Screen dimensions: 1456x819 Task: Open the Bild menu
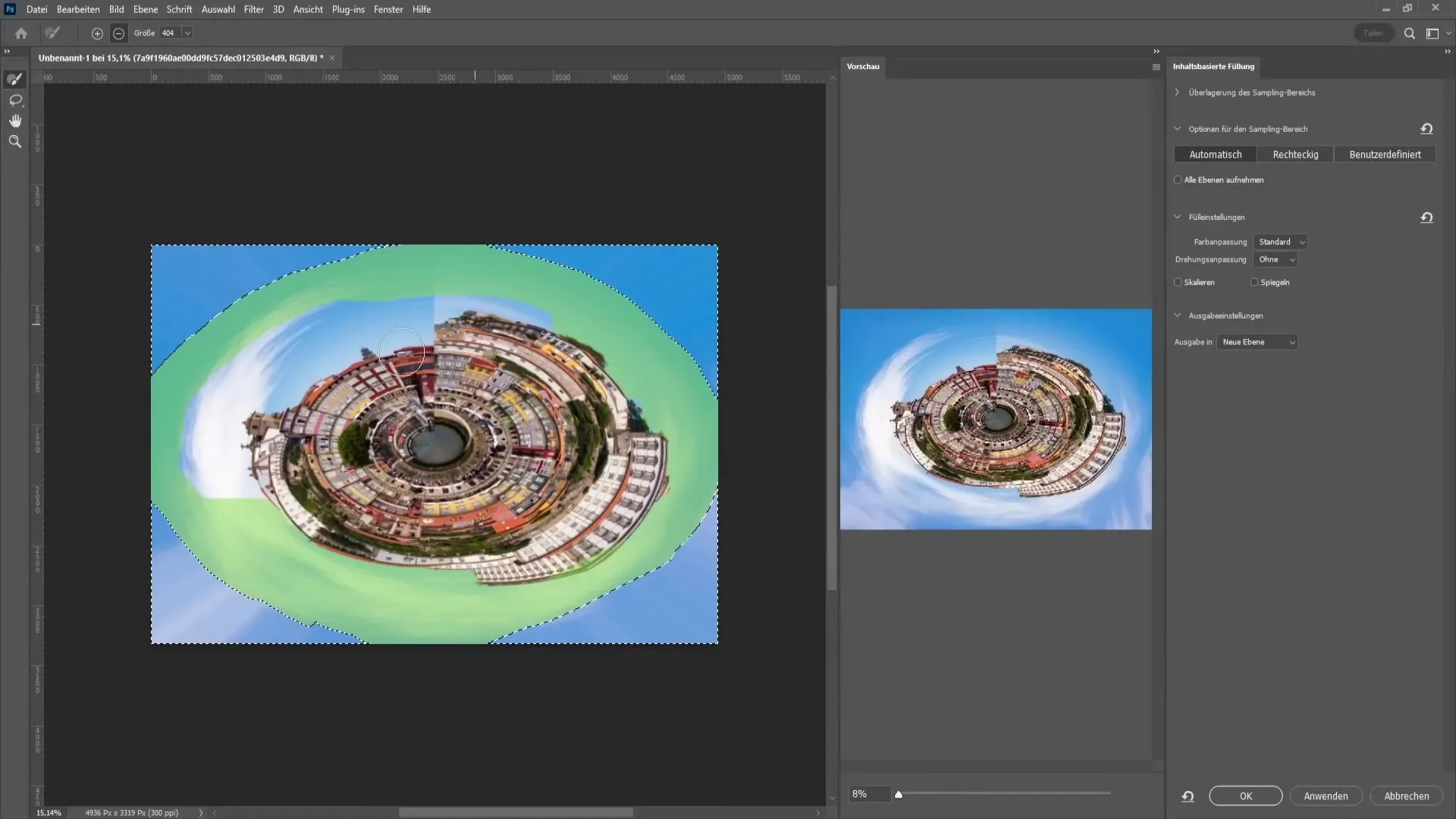click(x=116, y=9)
